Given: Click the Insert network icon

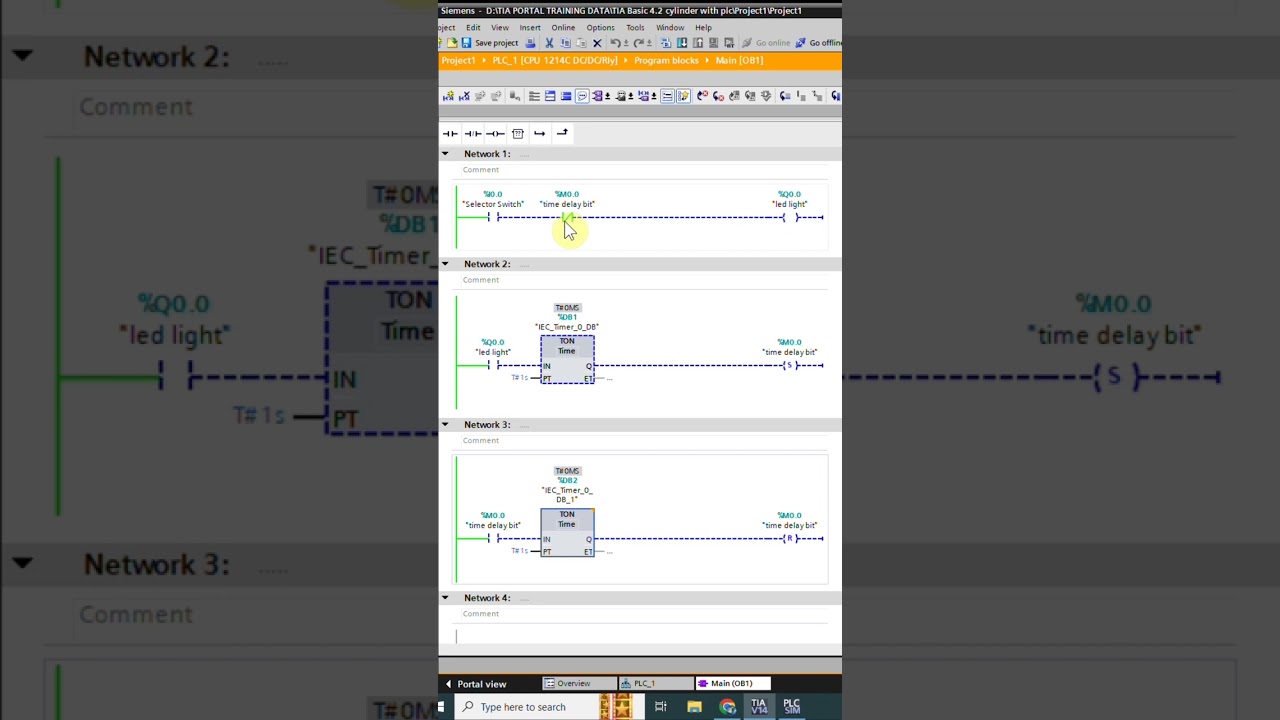Looking at the screenshot, I should (448, 96).
